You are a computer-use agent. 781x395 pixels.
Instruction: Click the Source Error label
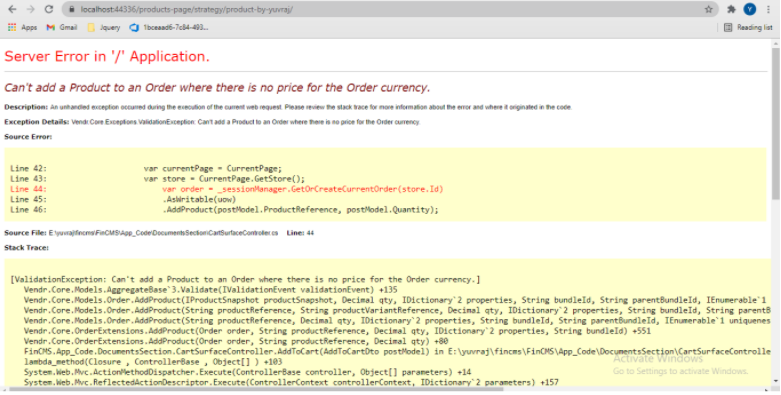[x=28, y=137]
